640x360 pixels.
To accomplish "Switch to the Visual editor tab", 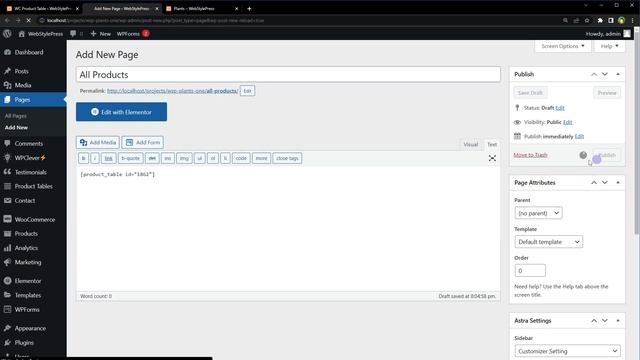I will click(470, 144).
